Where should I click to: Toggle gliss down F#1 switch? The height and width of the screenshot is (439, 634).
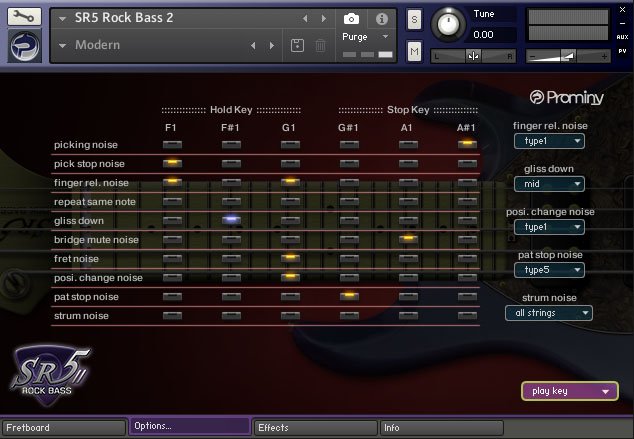231,220
